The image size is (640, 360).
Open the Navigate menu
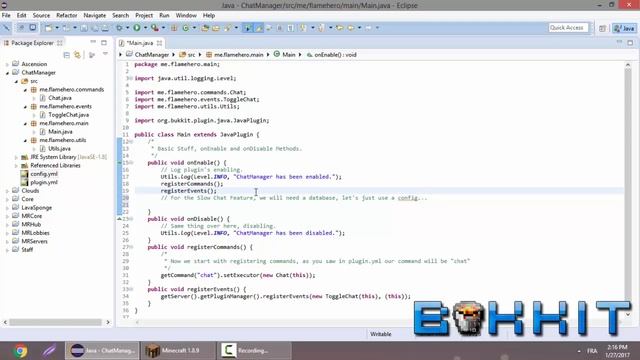coord(95,16)
